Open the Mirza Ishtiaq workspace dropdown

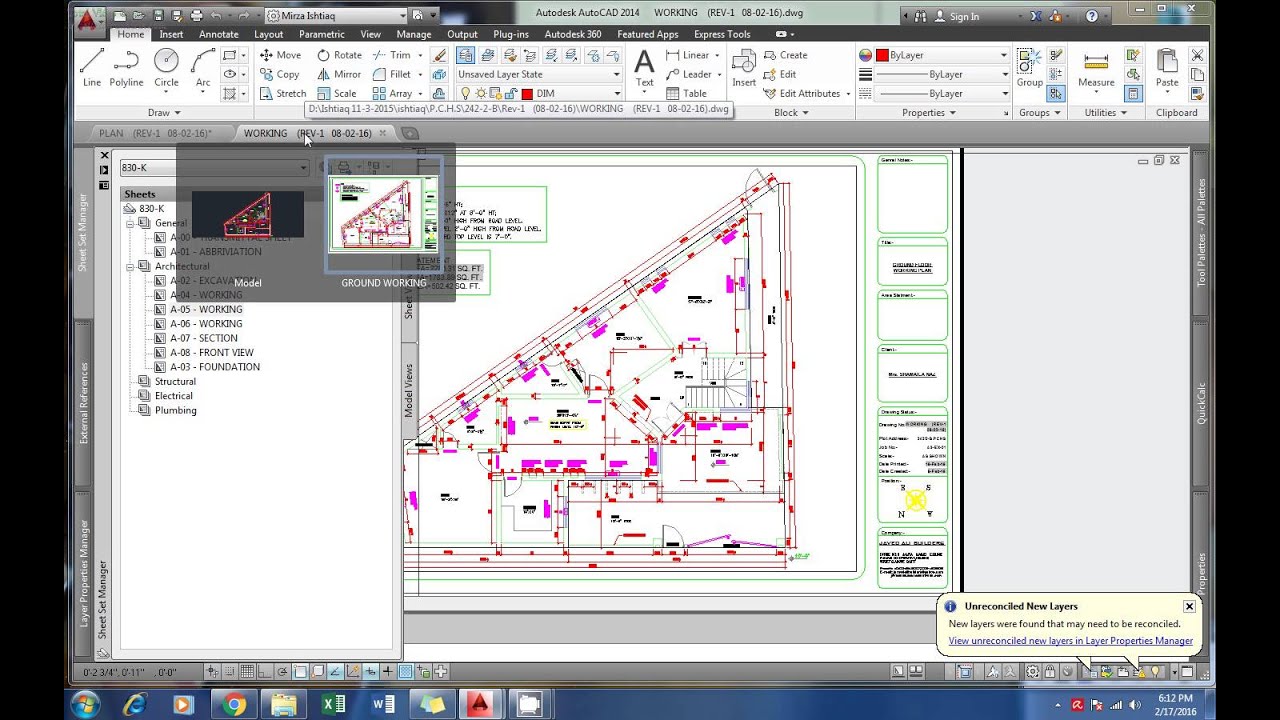pos(336,16)
